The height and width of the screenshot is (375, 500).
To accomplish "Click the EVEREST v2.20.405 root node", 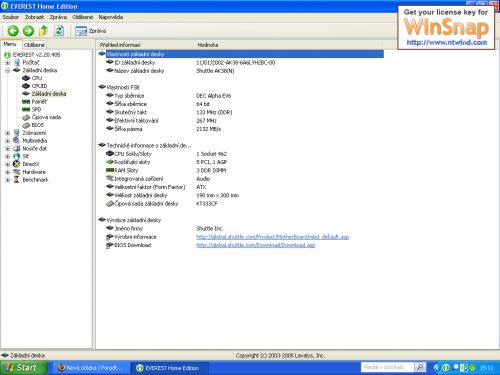I will tap(37, 55).
